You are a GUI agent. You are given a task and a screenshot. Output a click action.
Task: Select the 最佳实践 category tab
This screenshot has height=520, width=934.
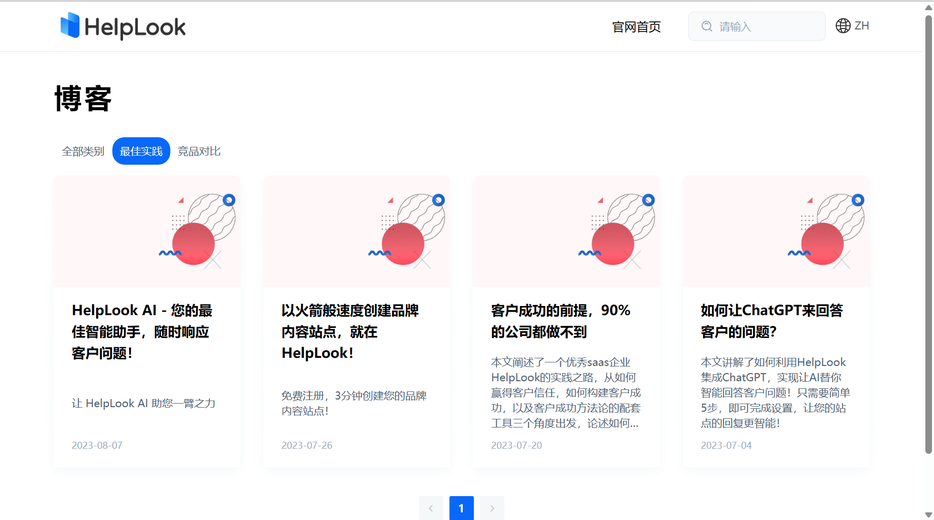coord(141,151)
